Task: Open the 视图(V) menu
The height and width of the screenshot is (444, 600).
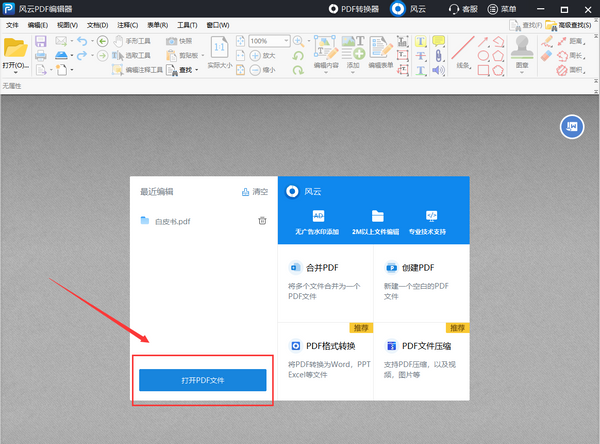Action: (x=67, y=25)
